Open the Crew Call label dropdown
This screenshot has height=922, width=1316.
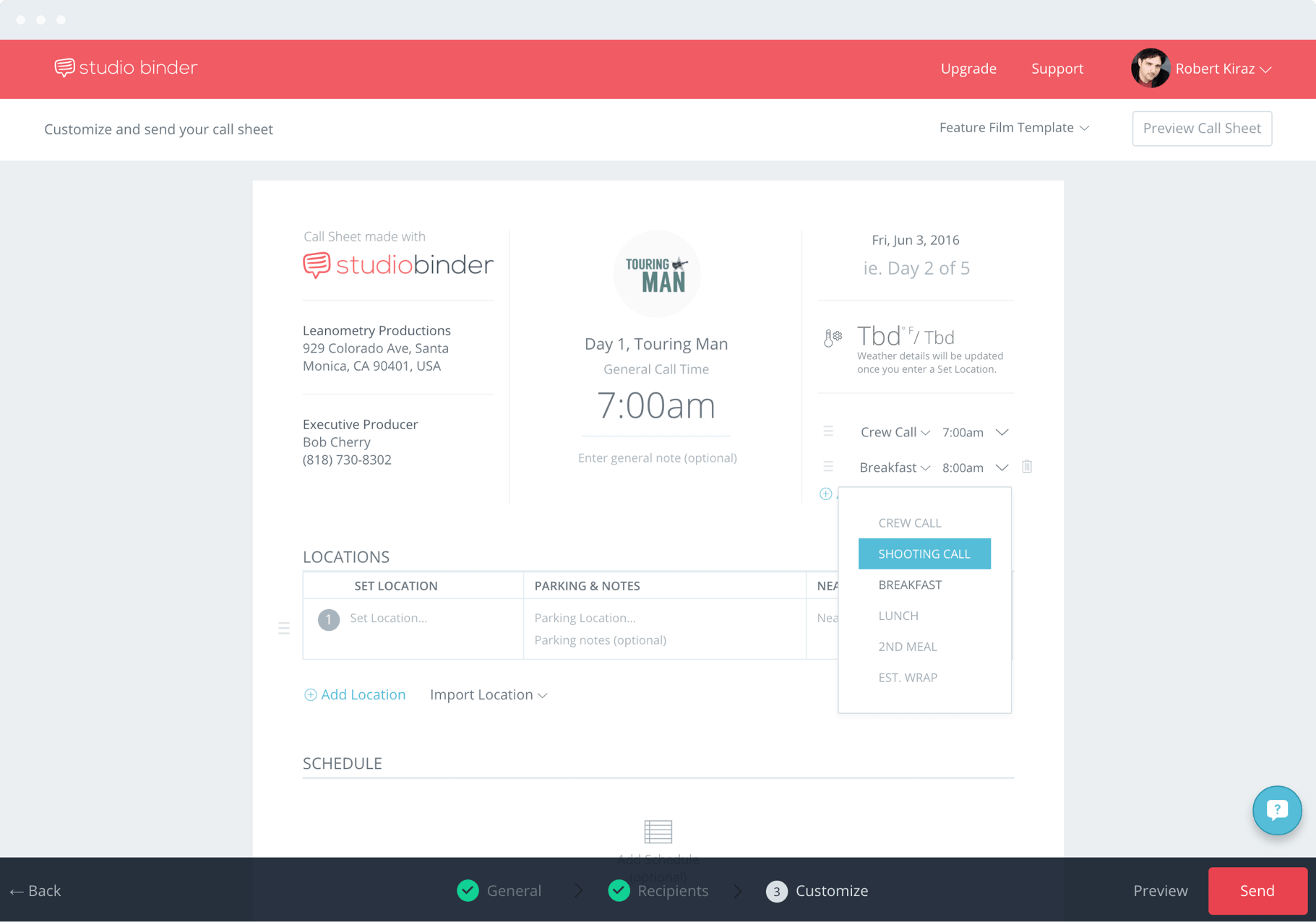[895, 432]
